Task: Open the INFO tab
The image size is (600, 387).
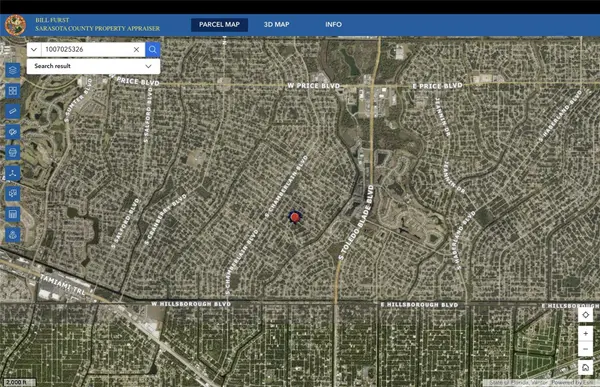Action: point(333,24)
